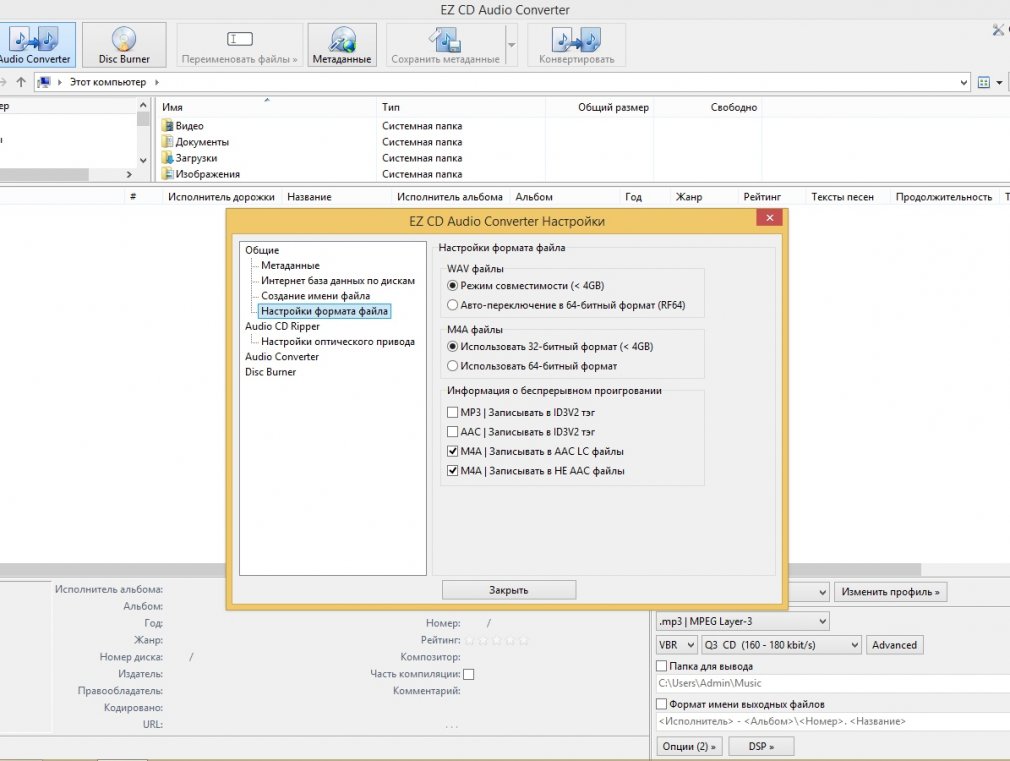
Task: Click the folder tree scroll-down arrow
Action: 143,160
